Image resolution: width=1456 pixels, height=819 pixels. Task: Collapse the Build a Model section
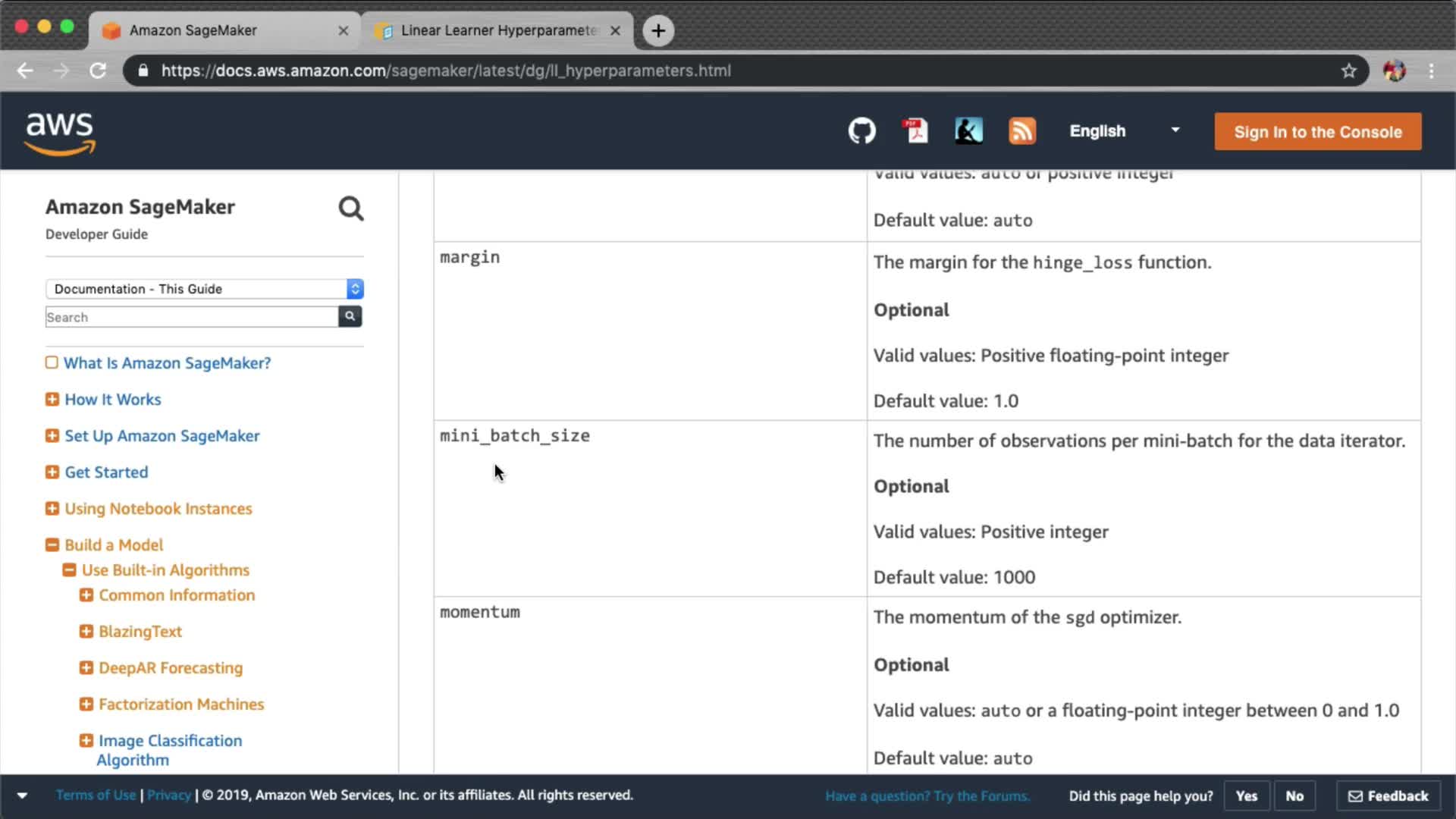point(52,545)
